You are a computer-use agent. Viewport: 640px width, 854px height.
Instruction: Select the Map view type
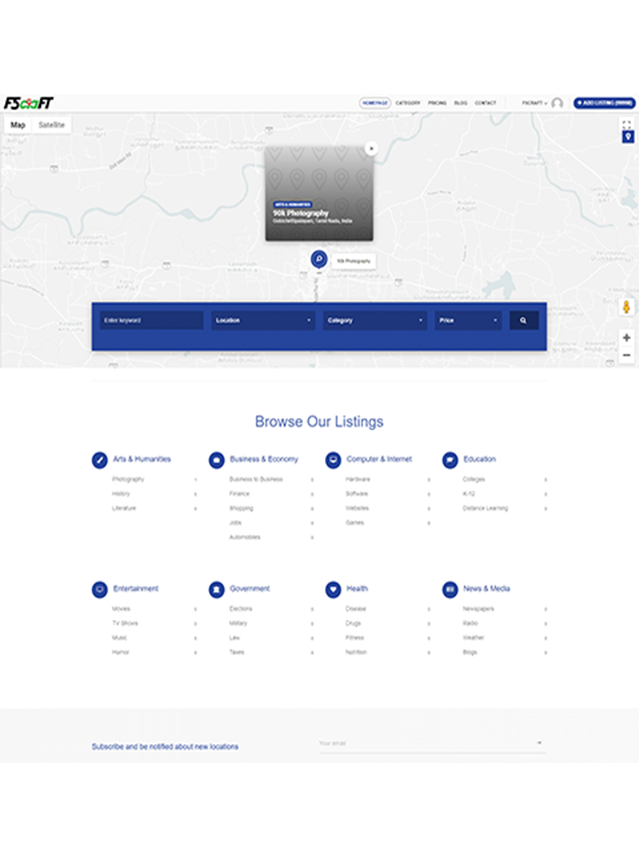18,125
